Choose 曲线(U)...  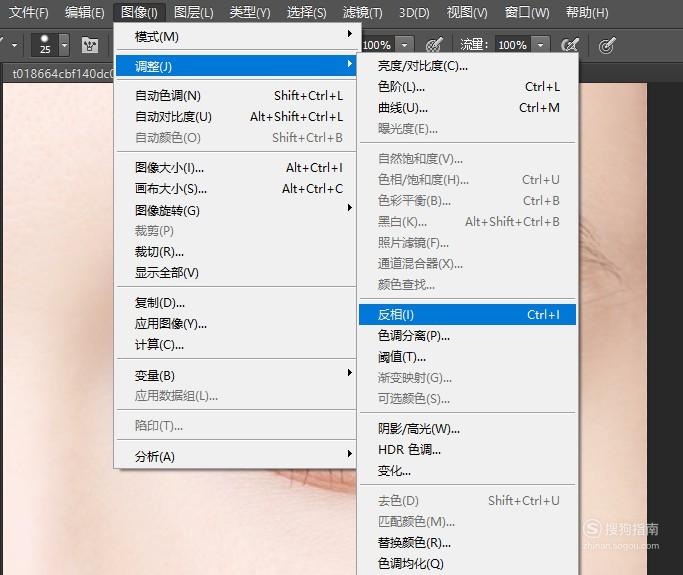click(x=467, y=108)
